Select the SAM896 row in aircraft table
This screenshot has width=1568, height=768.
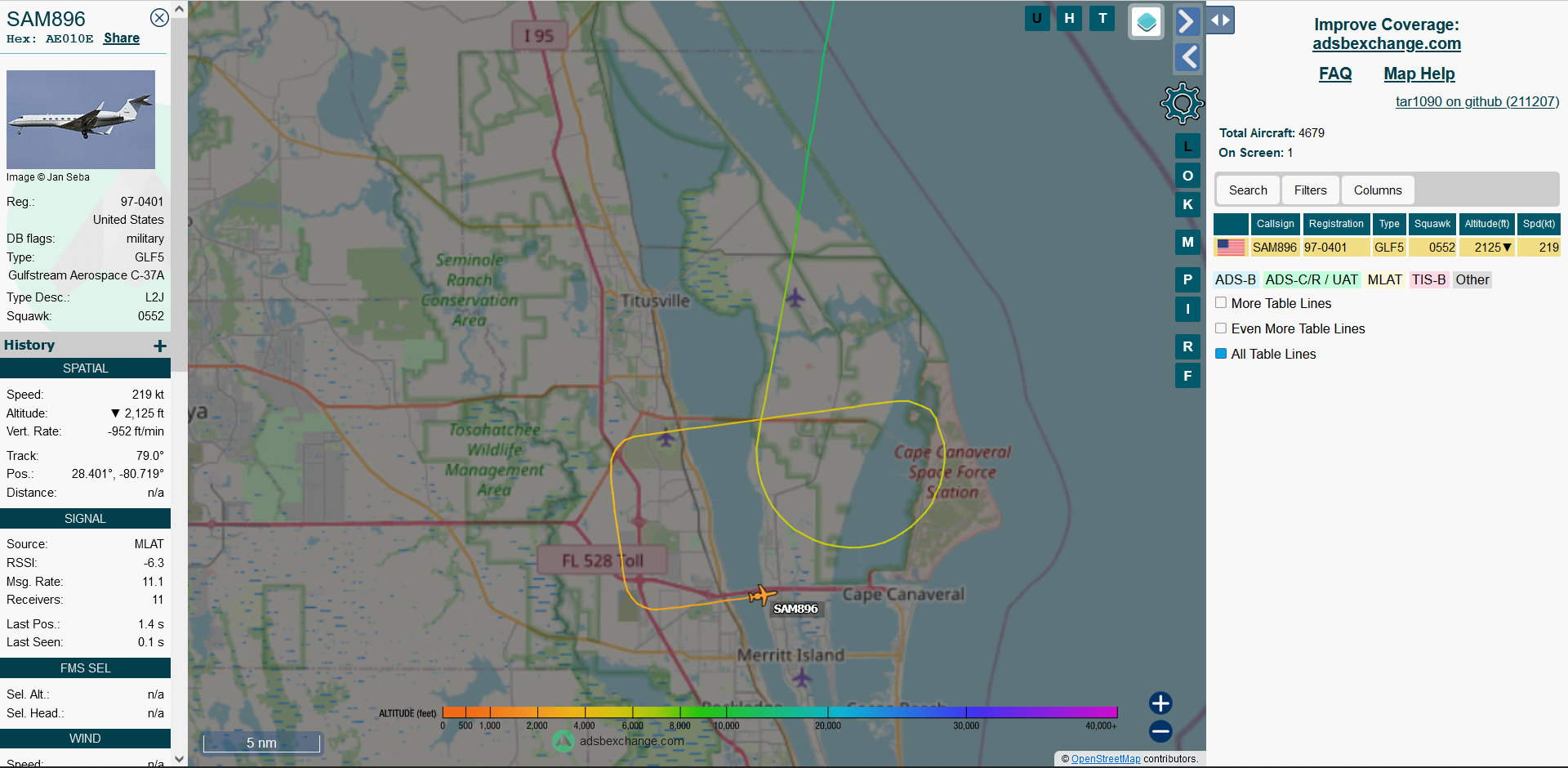click(x=1387, y=248)
